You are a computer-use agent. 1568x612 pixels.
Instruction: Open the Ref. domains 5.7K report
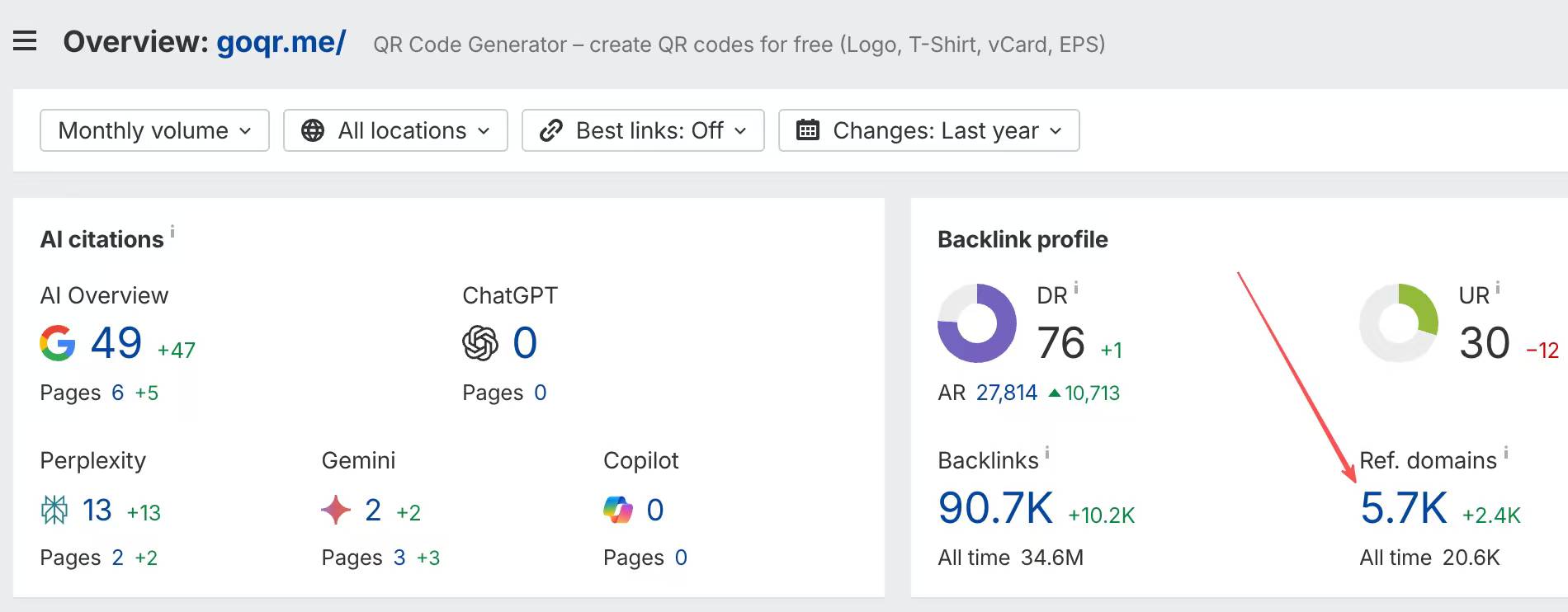click(x=1404, y=508)
